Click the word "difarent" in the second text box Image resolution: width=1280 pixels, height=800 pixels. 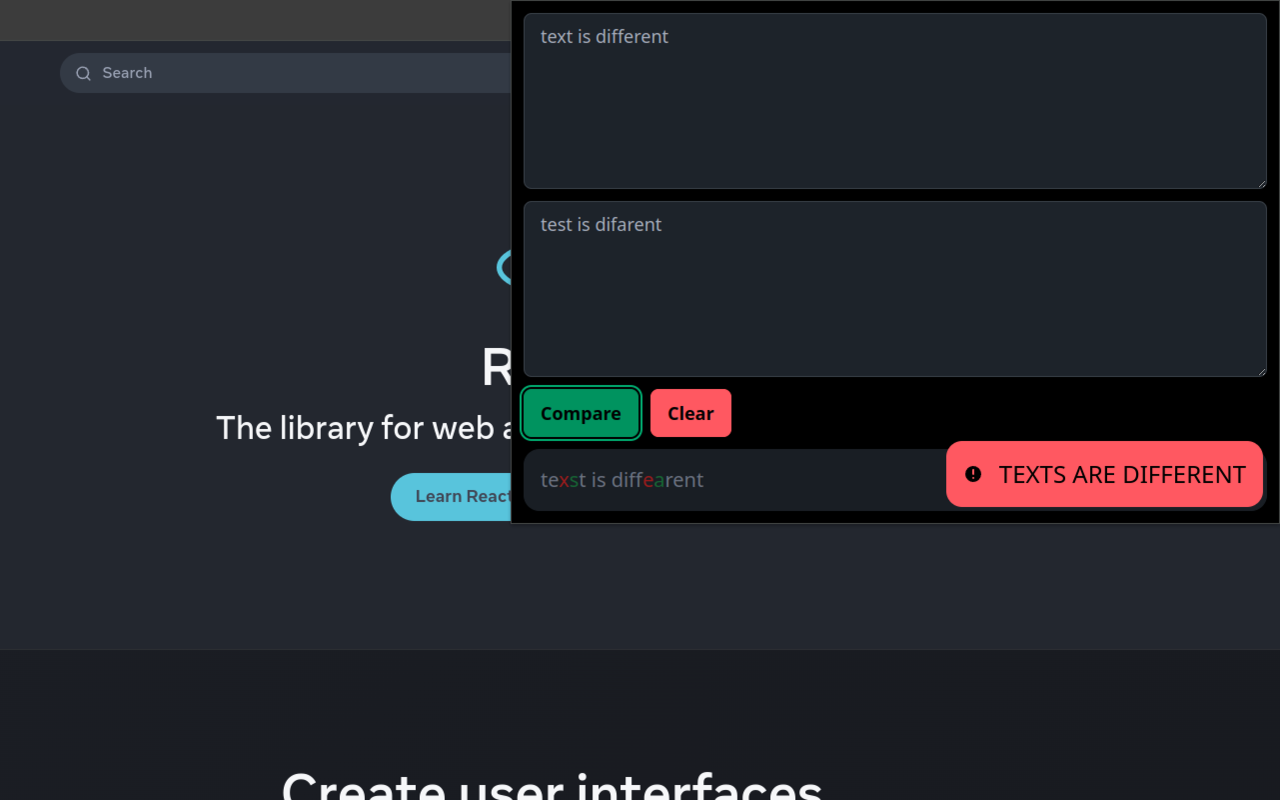pos(628,225)
